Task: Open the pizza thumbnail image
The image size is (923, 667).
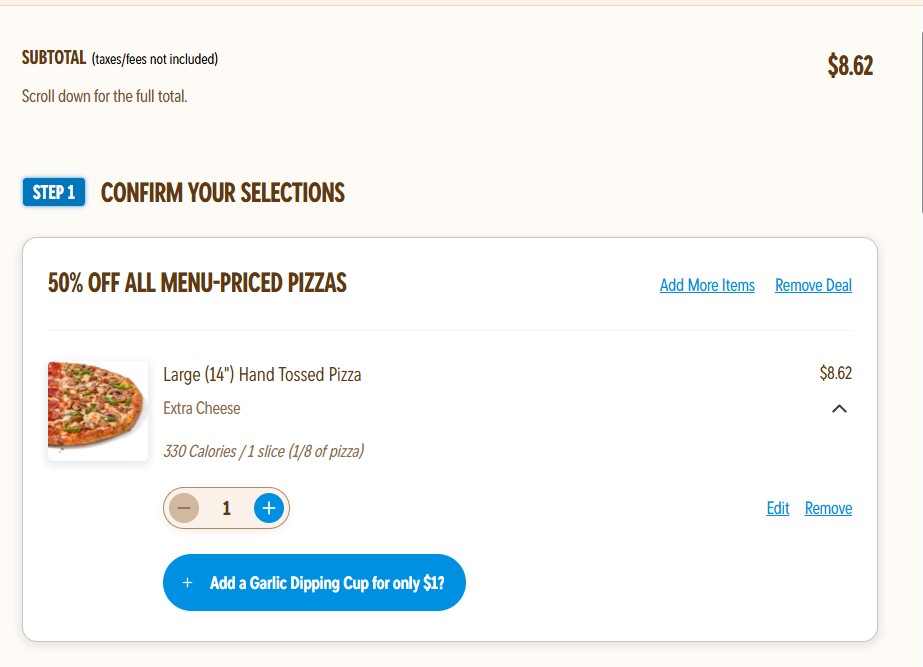Action: 98,410
